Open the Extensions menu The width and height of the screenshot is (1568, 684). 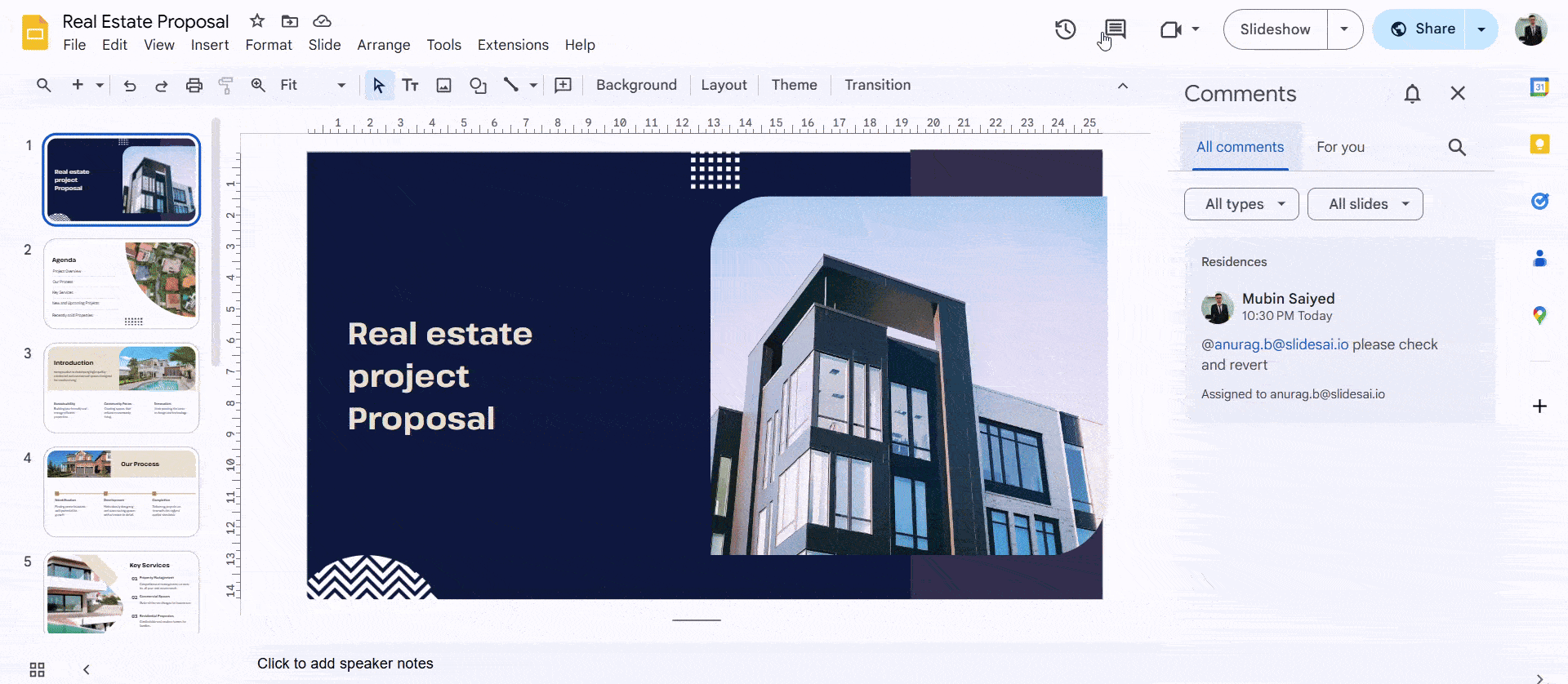point(513,45)
